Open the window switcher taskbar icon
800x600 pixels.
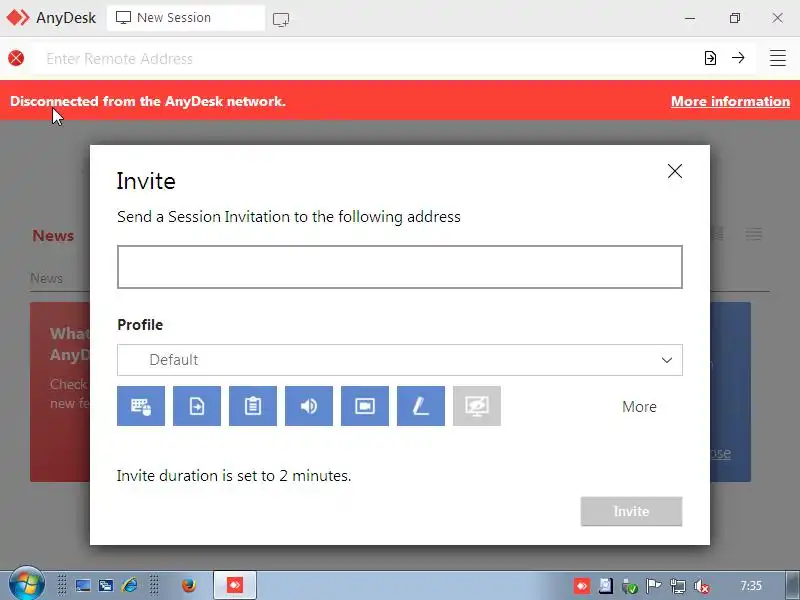(106, 585)
